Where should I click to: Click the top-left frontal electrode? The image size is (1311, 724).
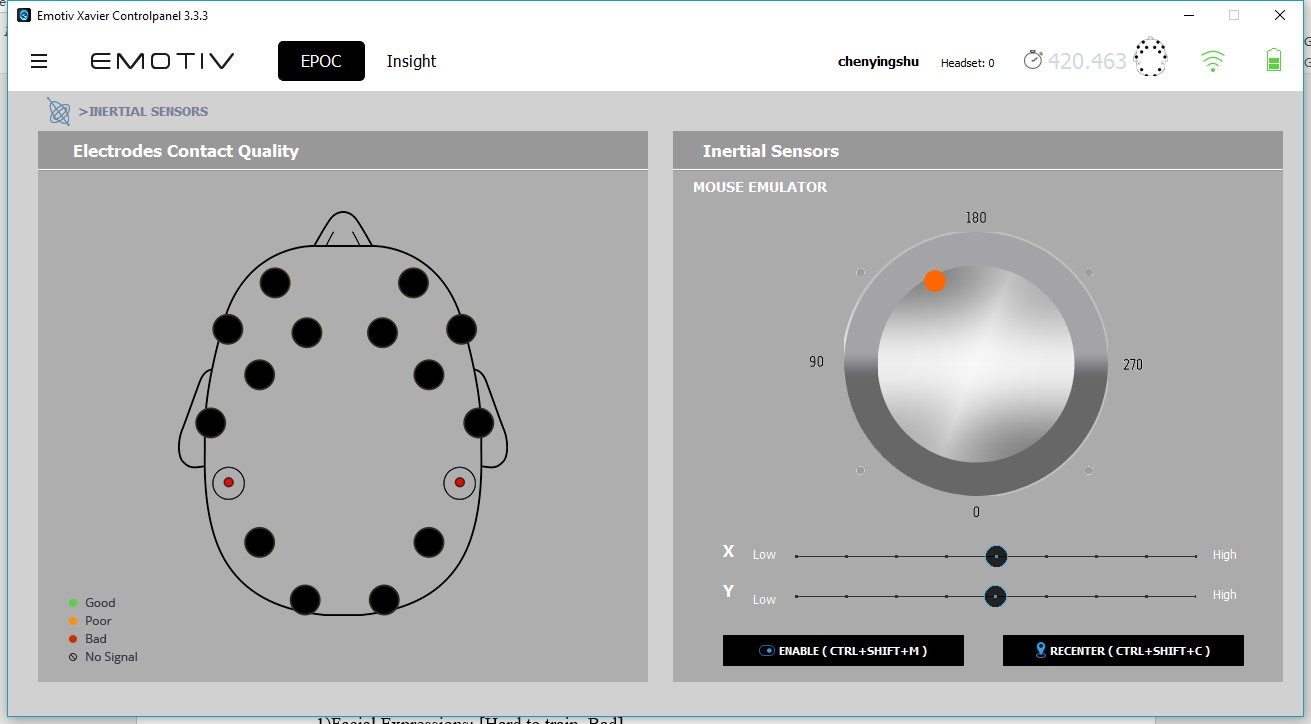coord(275,283)
